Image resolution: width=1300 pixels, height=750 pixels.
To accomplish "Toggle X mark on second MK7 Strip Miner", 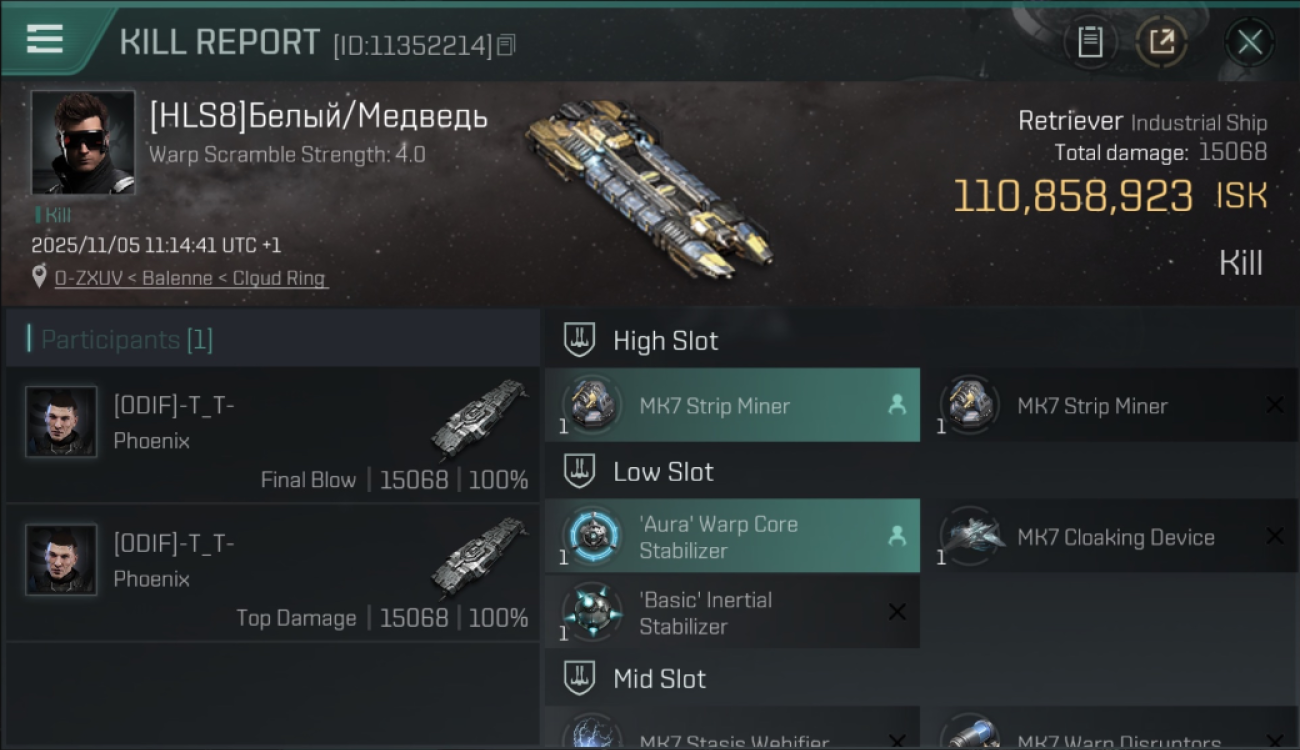I will (1274, 405).
